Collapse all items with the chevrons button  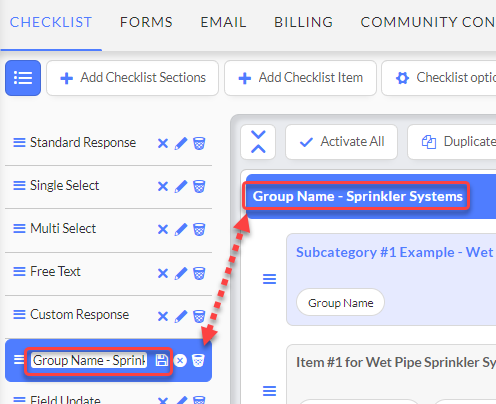[258, 142]
